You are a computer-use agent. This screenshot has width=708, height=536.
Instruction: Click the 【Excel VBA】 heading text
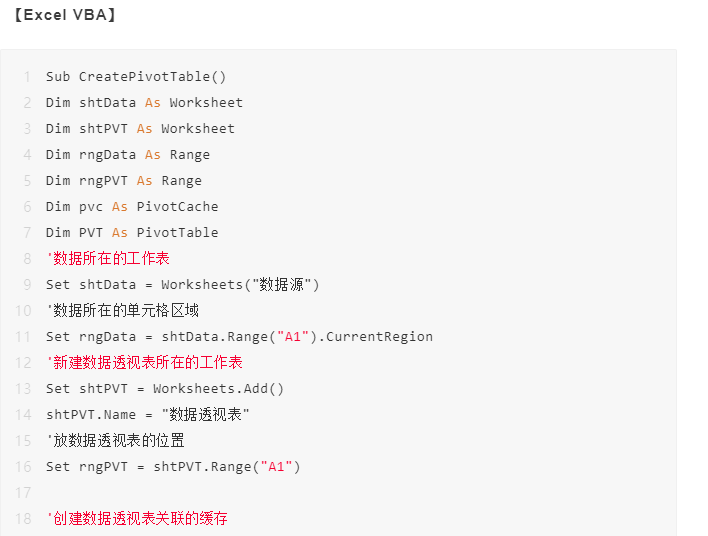(65, 15)
